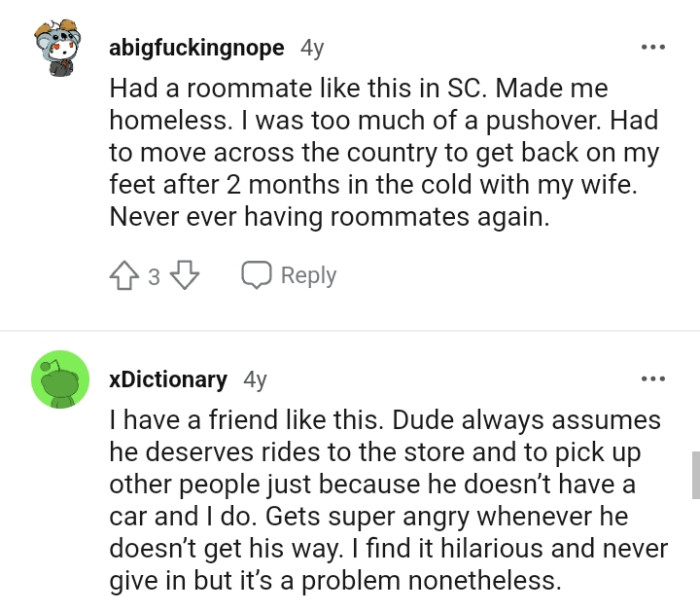The image size is (700, 612).
Task: Click the speech bubble reply icon
Action: pos(257,276)
